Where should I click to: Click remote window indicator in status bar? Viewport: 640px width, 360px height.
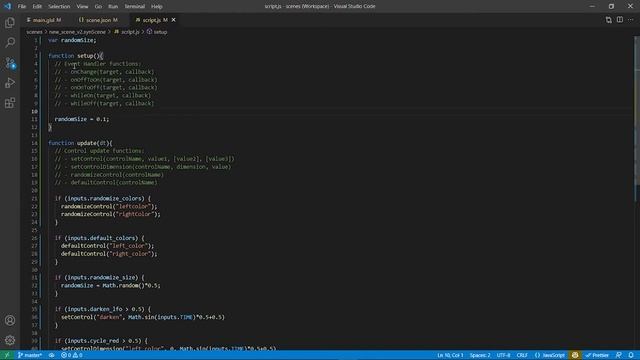(x=7, y=355)
